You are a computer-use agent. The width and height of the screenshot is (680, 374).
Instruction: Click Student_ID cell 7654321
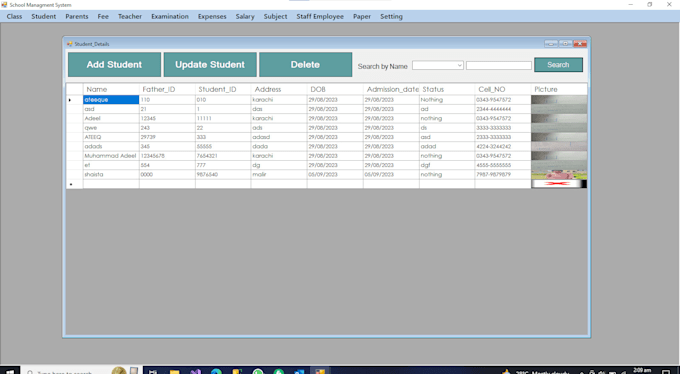click(223, 156)
